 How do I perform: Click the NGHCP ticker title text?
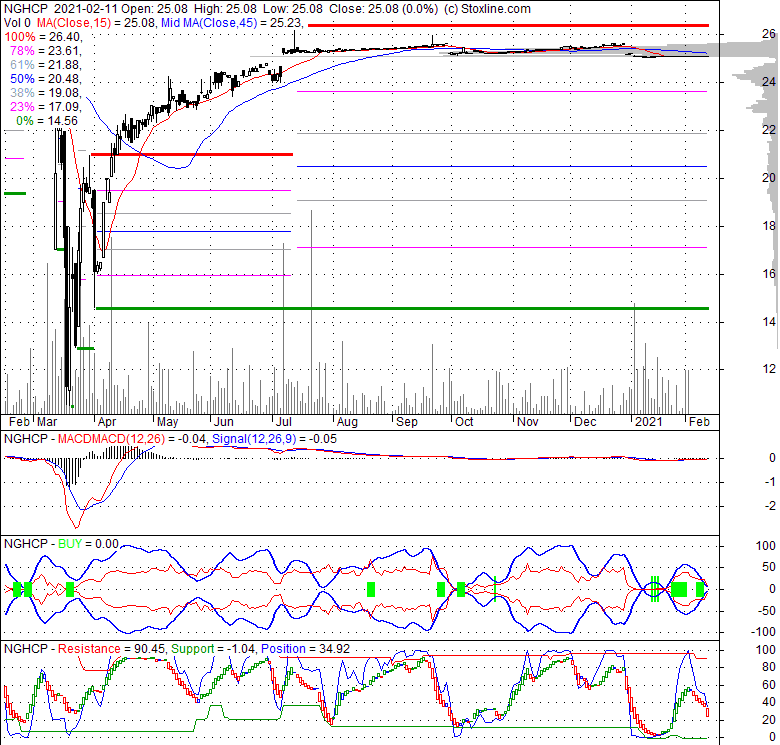pos(26,9)
